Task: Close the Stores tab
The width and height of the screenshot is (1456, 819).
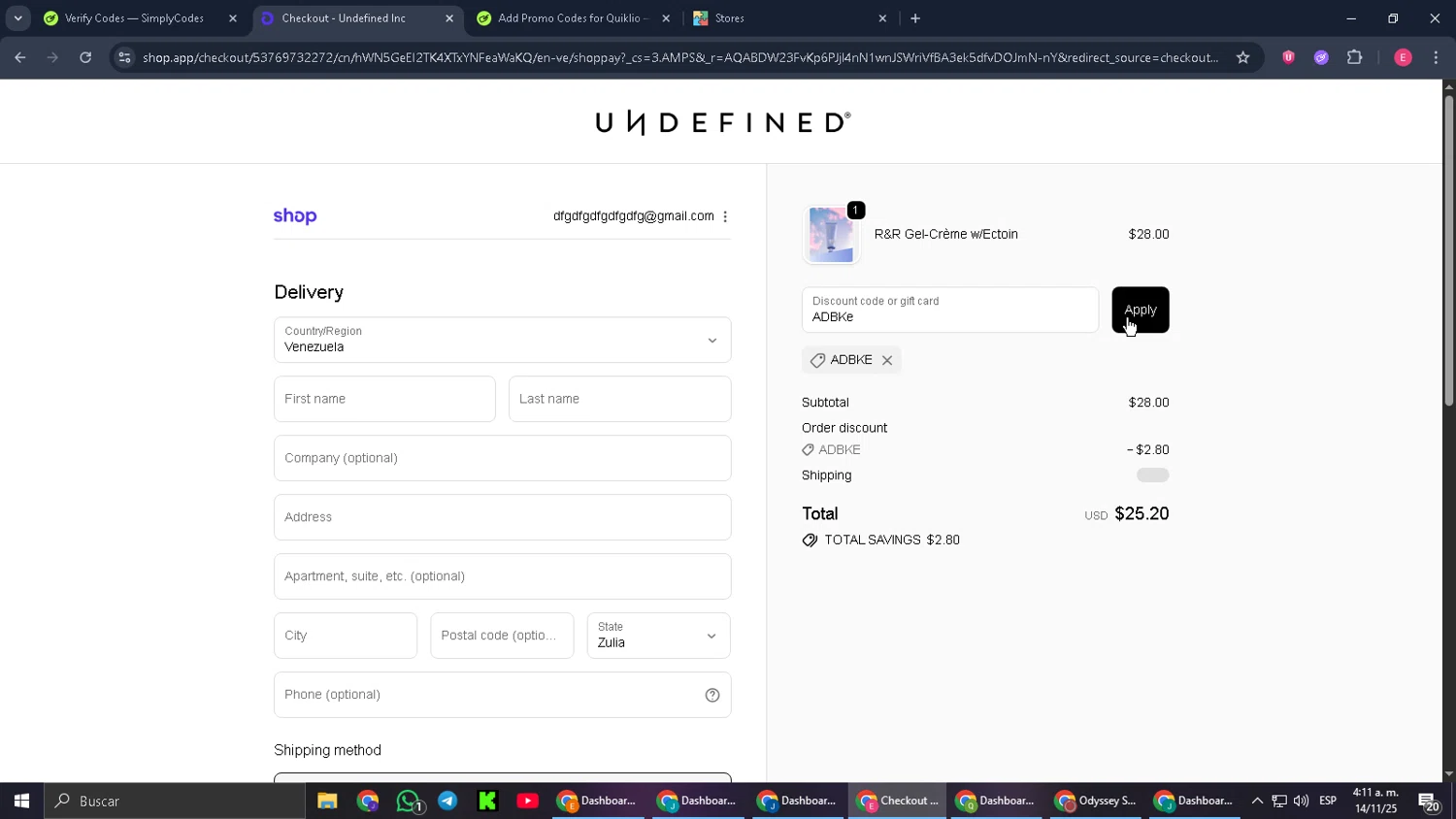Action: coord(882,18)
